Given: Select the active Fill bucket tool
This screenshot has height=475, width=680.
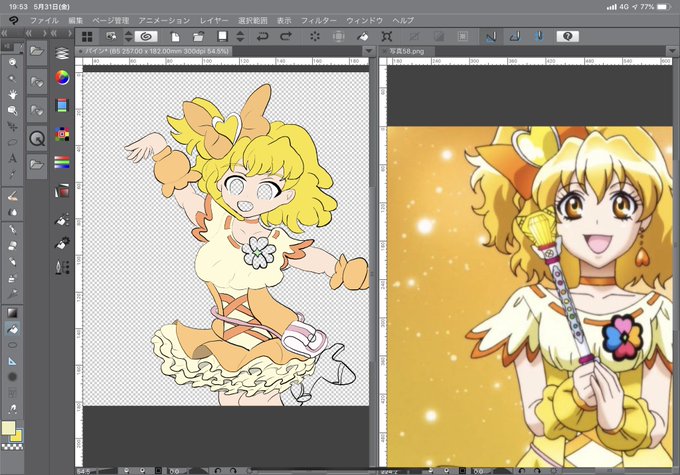Looking at the screenshot, I should (13, 329).
